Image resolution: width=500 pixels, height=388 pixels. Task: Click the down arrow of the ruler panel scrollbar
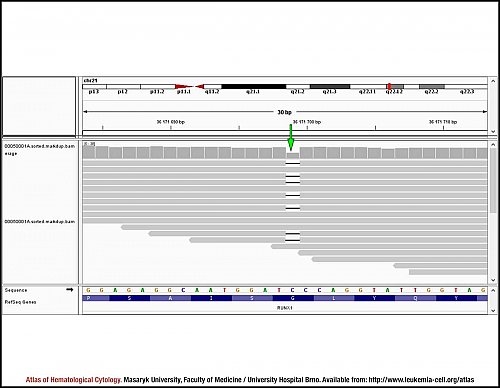coord(493,132)
